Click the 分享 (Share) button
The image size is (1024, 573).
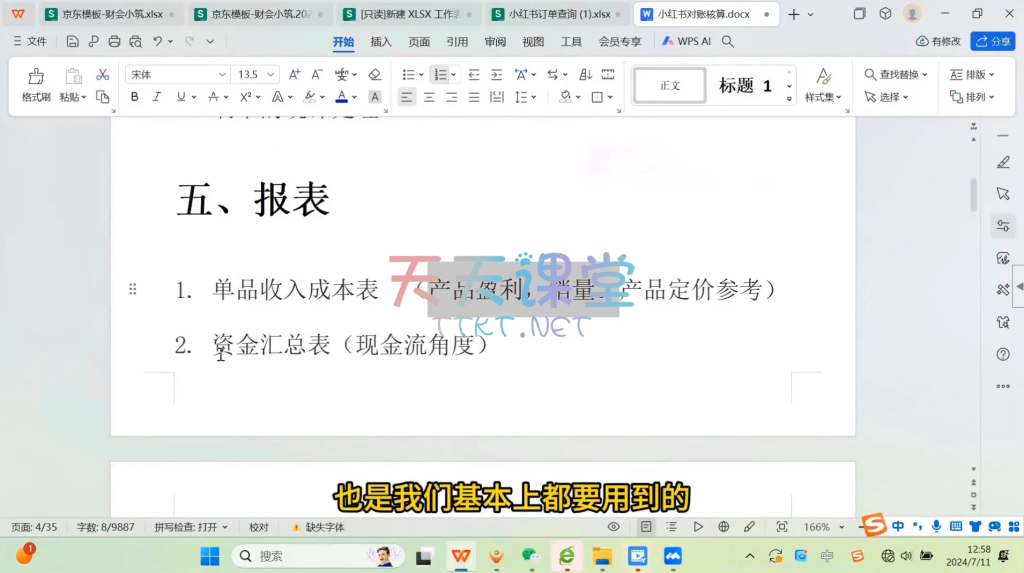tap(993, 42)
